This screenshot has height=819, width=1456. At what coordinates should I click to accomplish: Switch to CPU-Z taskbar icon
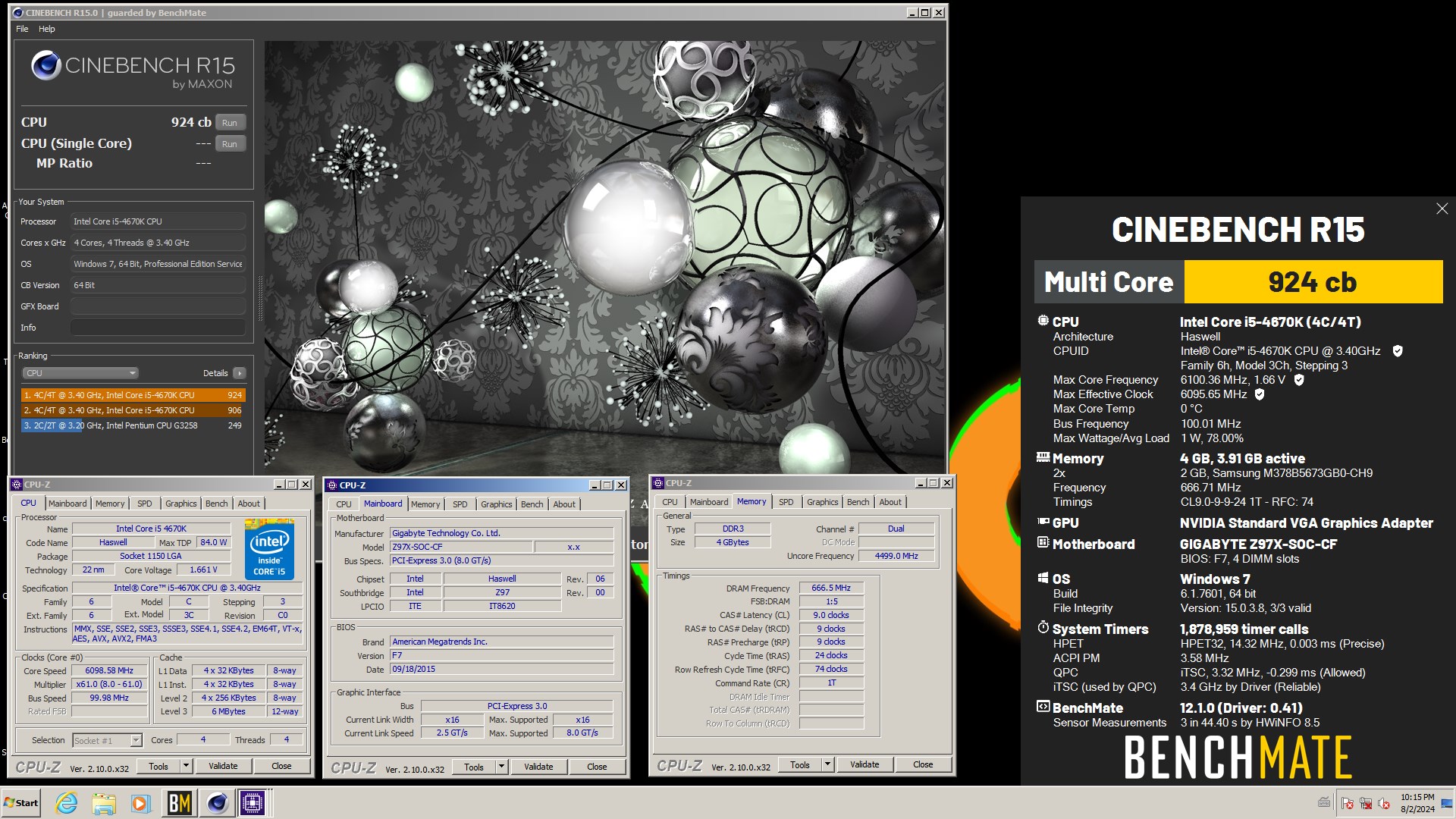[x=253, y=802]
